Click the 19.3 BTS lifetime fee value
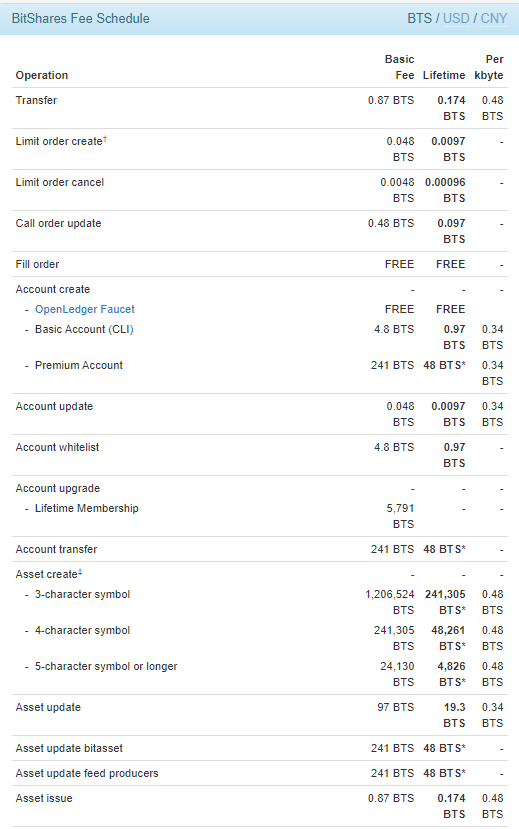The height and width of the screenshot is (829, 519). point(454,715)
